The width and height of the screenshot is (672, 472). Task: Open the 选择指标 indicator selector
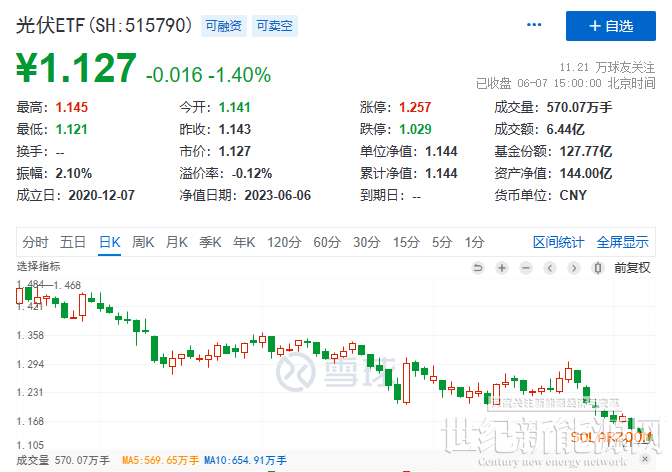[x=39, y=266]
